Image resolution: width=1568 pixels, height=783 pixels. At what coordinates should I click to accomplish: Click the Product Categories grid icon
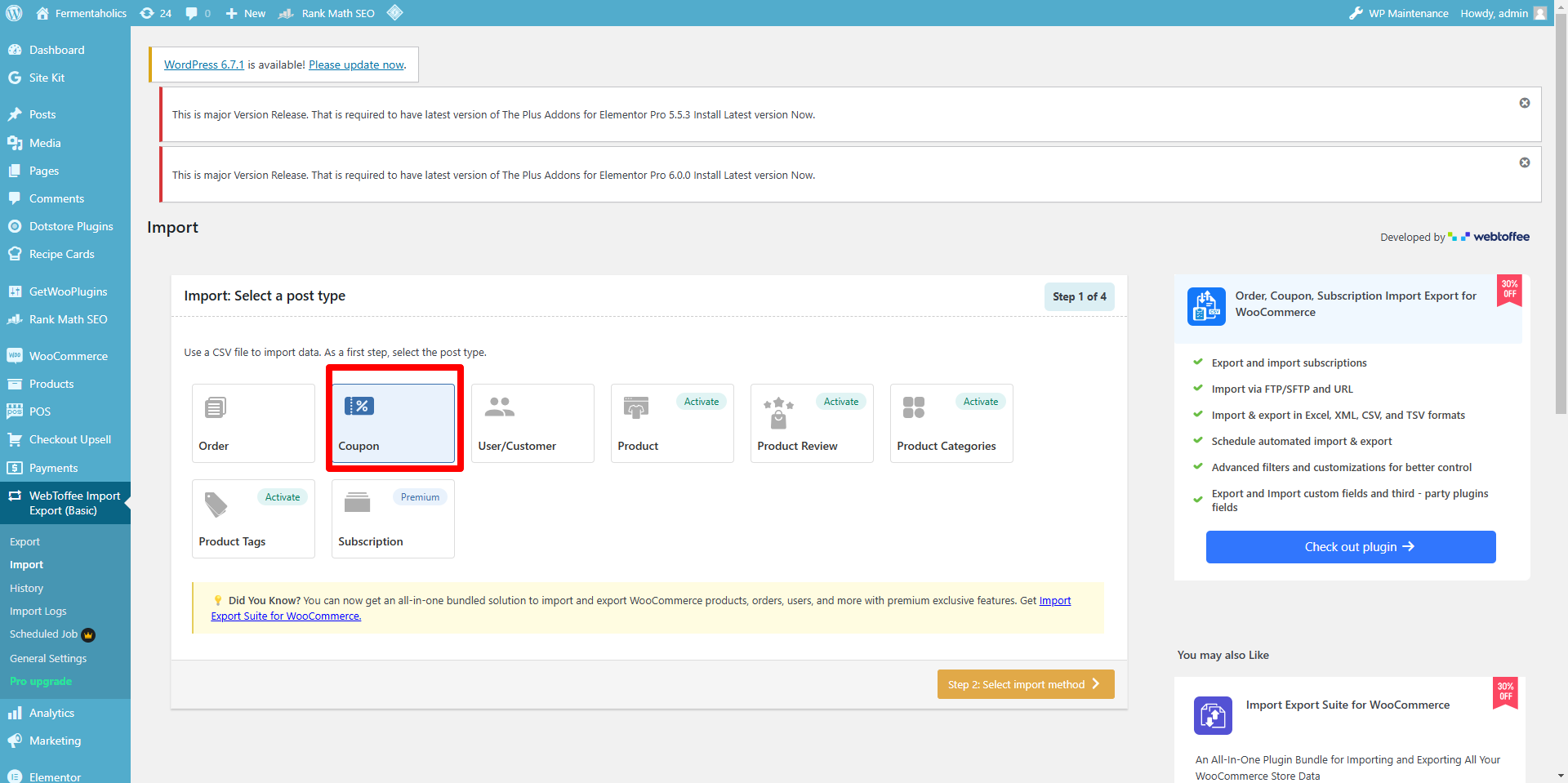914,407
